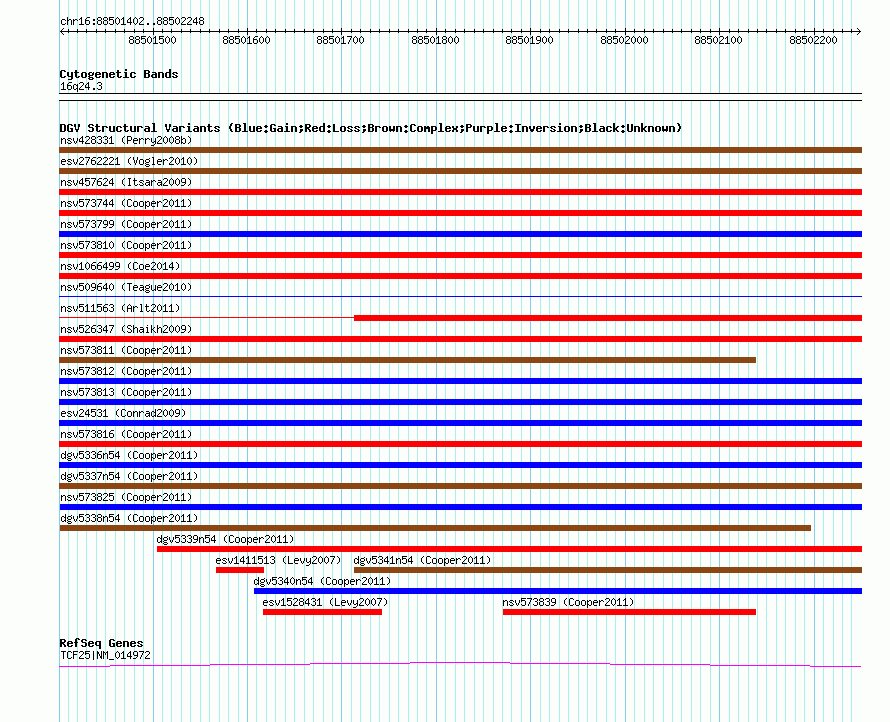Click the dgv5340n54 (Cooper2011) label

click(x=322, y=581)
